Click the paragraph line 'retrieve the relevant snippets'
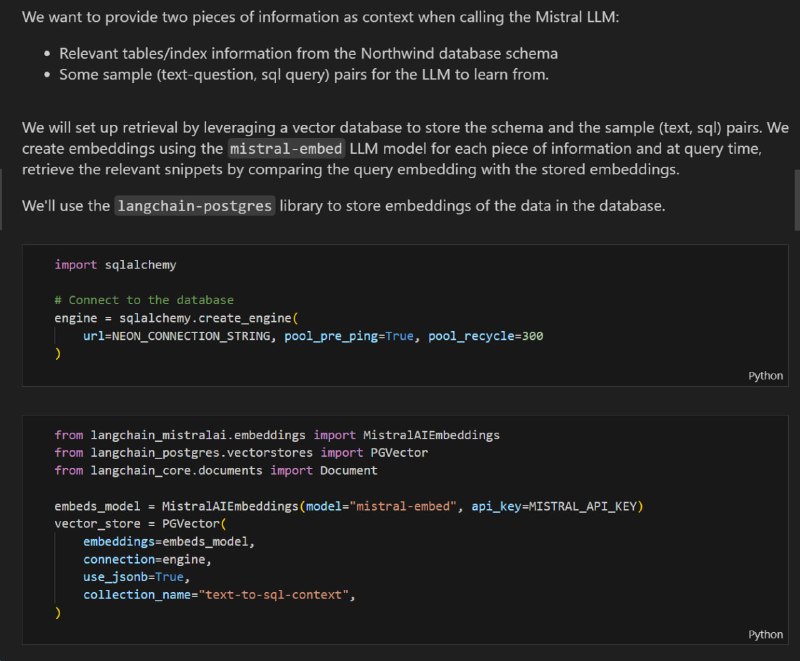Viewport: 800px width, 661px height. [351, 169]
